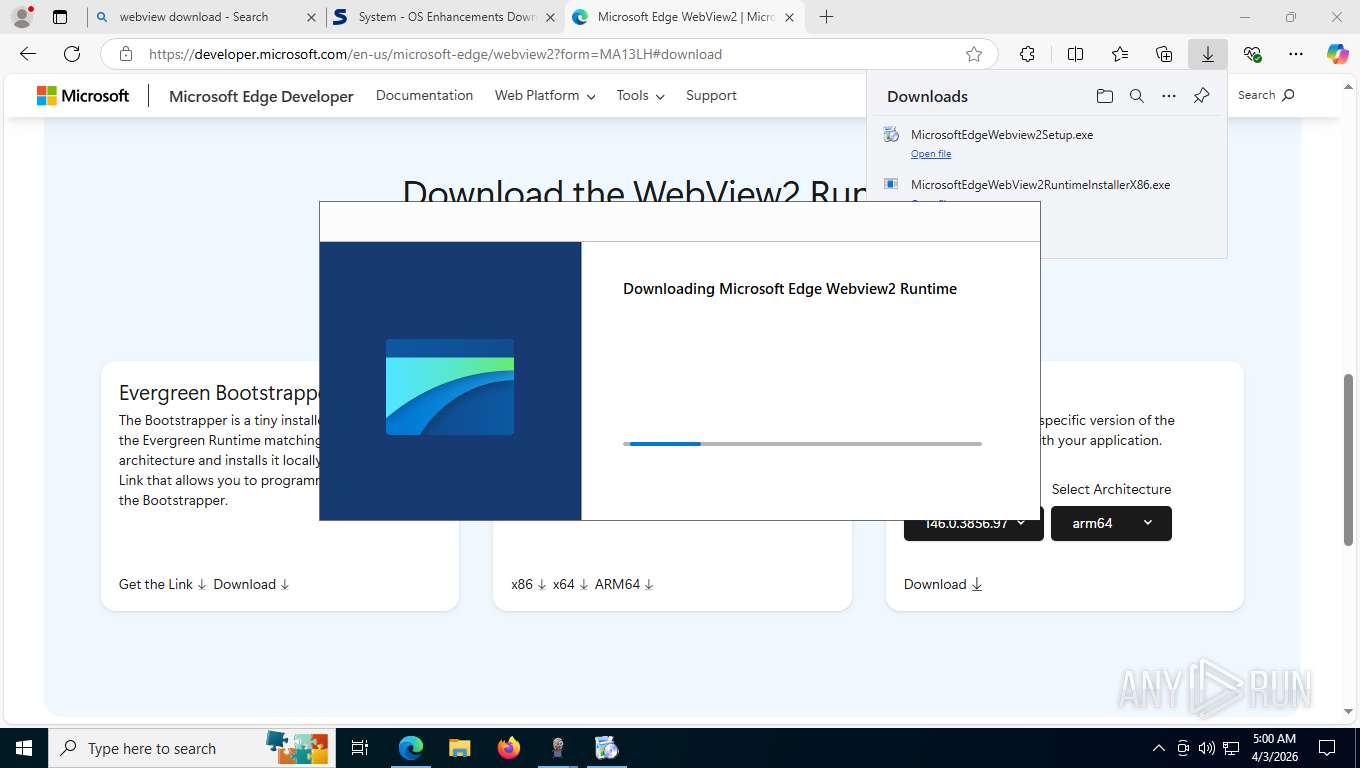1360x768 pixels.
Task: Open the Windows Start menu
Action: [23, 748]
